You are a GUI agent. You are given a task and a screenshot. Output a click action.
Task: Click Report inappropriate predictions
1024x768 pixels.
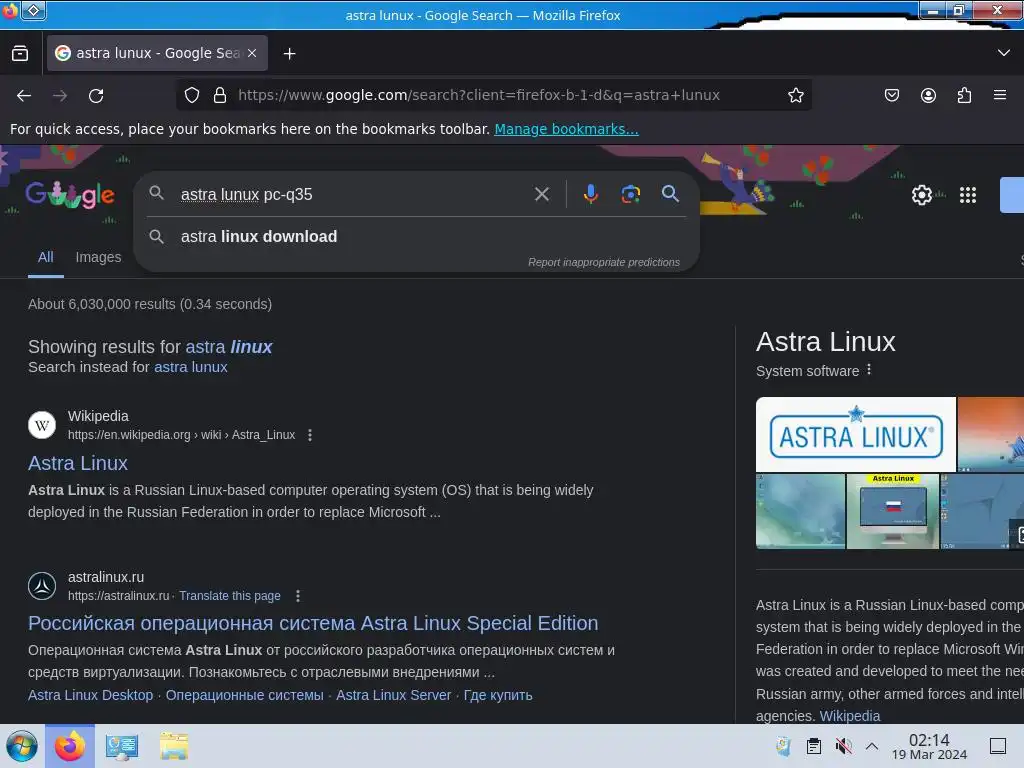pyautogui.click(x=603, y=262)
